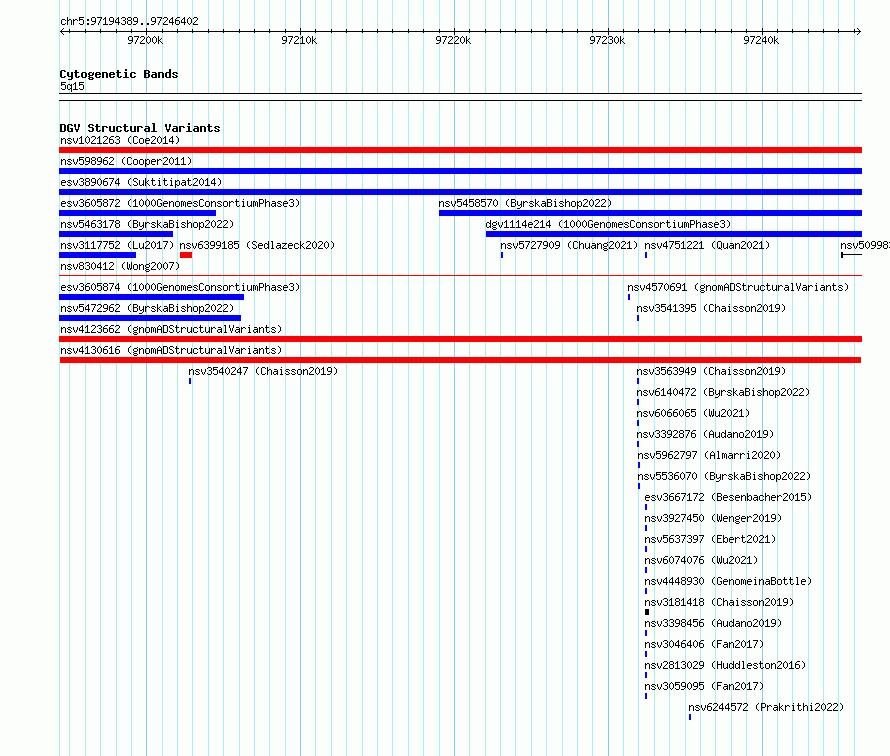Viewport: 890px width, 756px height.
Task: Select the nsv5458570 (ByrskaBishop2022) label
Action: pos(525,203)
